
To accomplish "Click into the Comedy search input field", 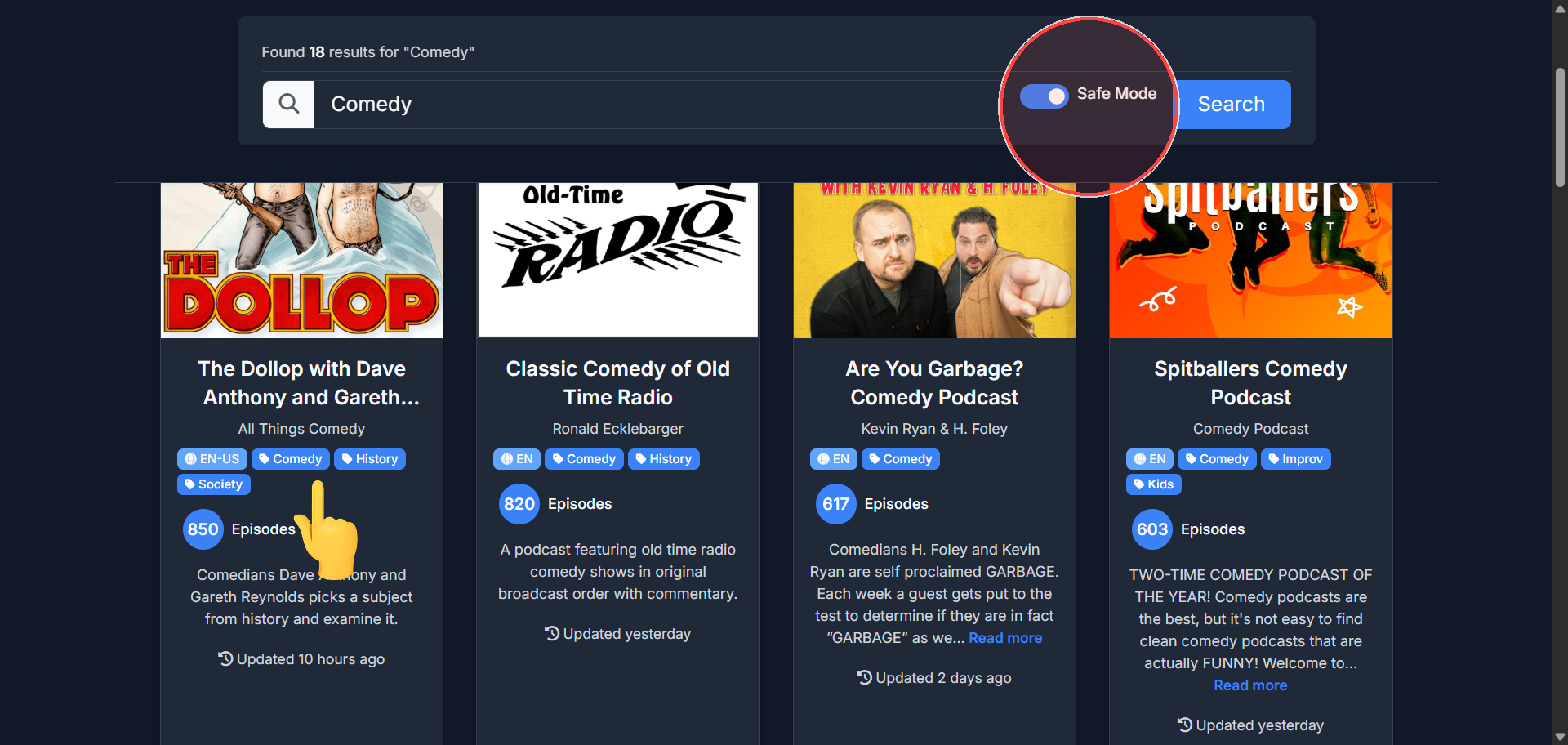I will (x=653, y=105).
